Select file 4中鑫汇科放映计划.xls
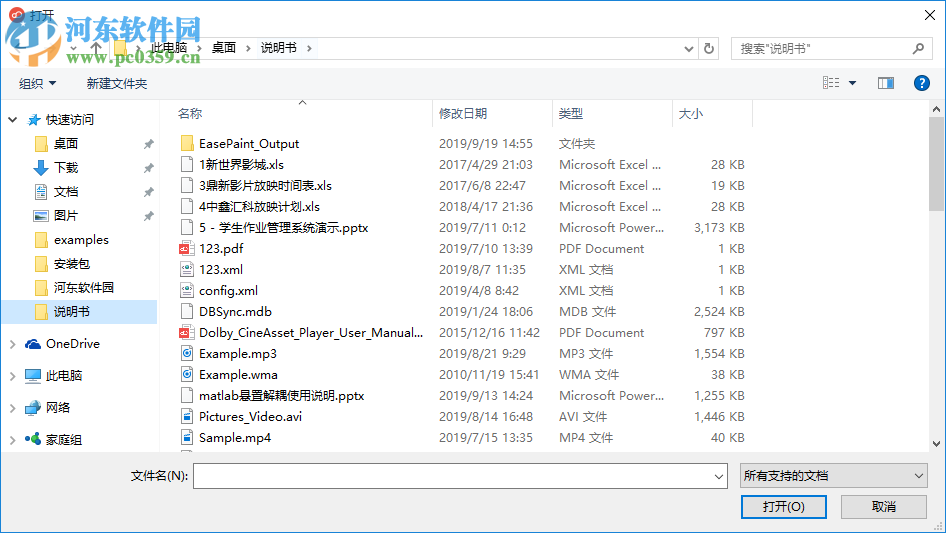 (259, 207)
